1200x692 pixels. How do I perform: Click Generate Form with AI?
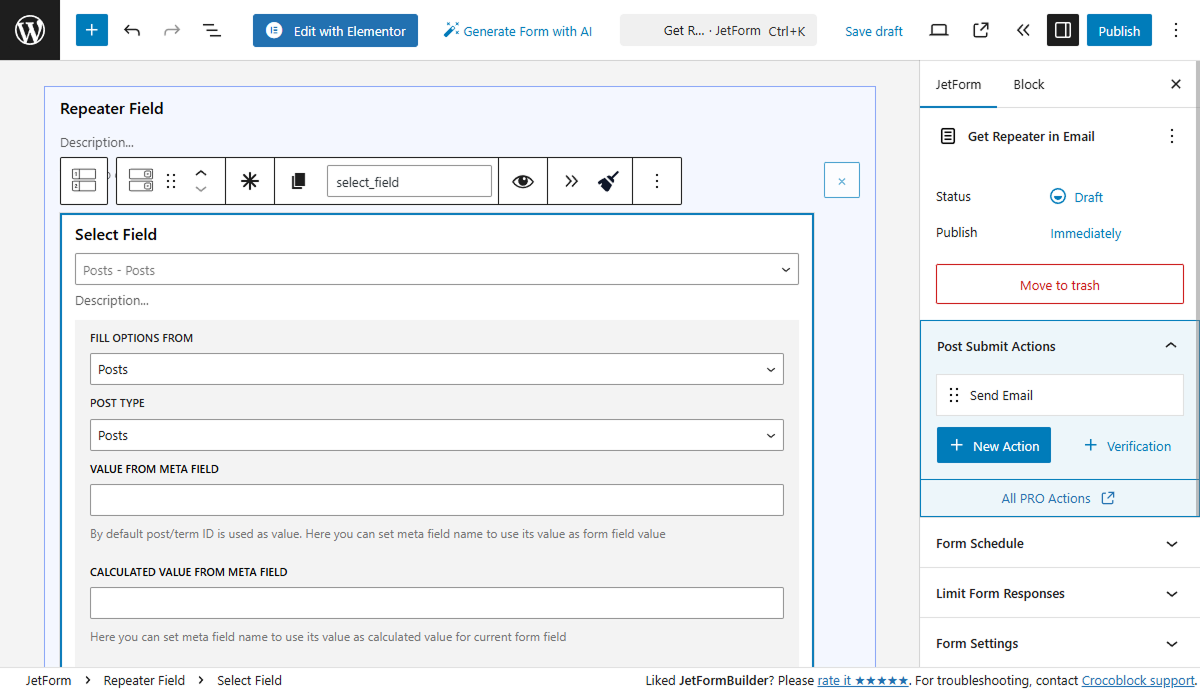pos(518,31)
